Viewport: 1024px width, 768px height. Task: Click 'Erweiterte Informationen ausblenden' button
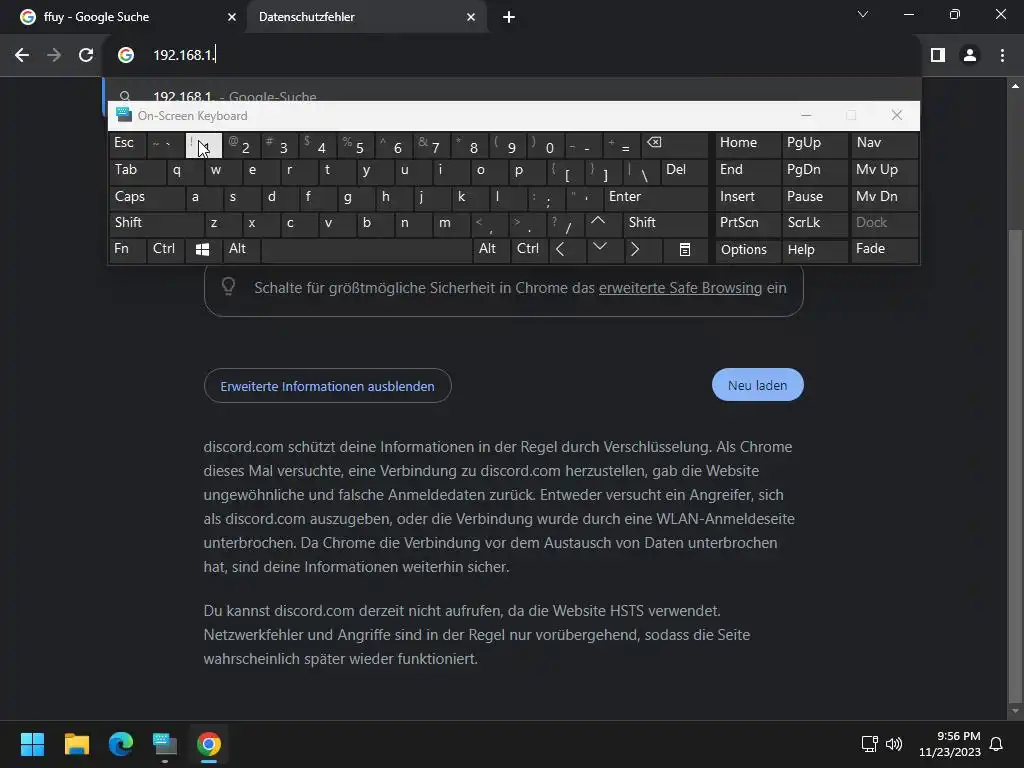point(327,386)
